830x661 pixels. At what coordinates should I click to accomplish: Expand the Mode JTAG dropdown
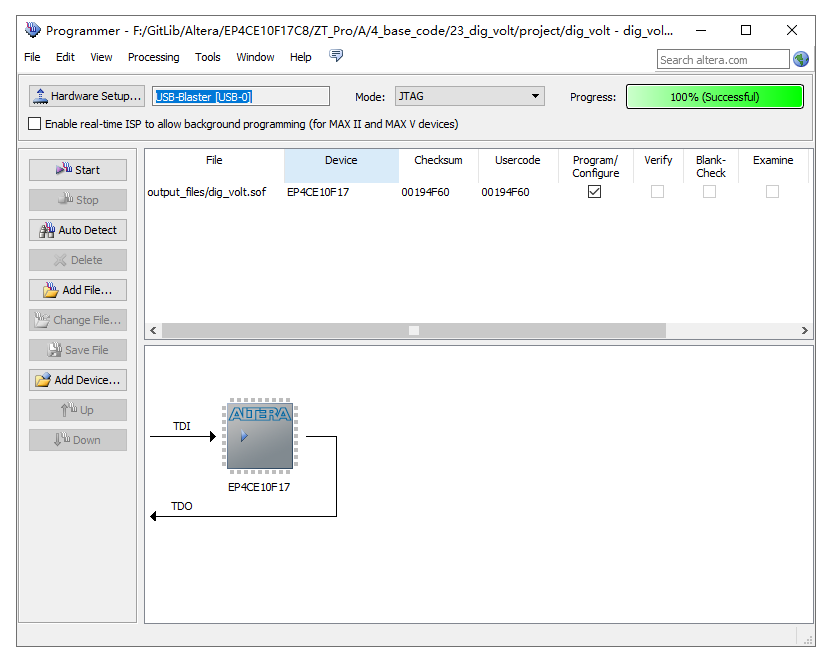470,96
